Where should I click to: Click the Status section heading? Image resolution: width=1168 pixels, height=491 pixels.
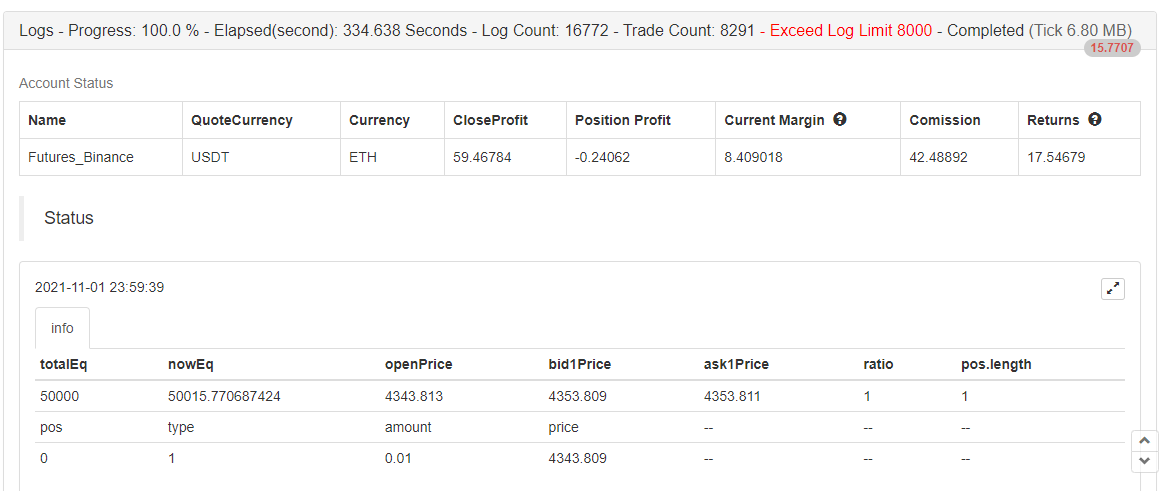click(69, 218)
